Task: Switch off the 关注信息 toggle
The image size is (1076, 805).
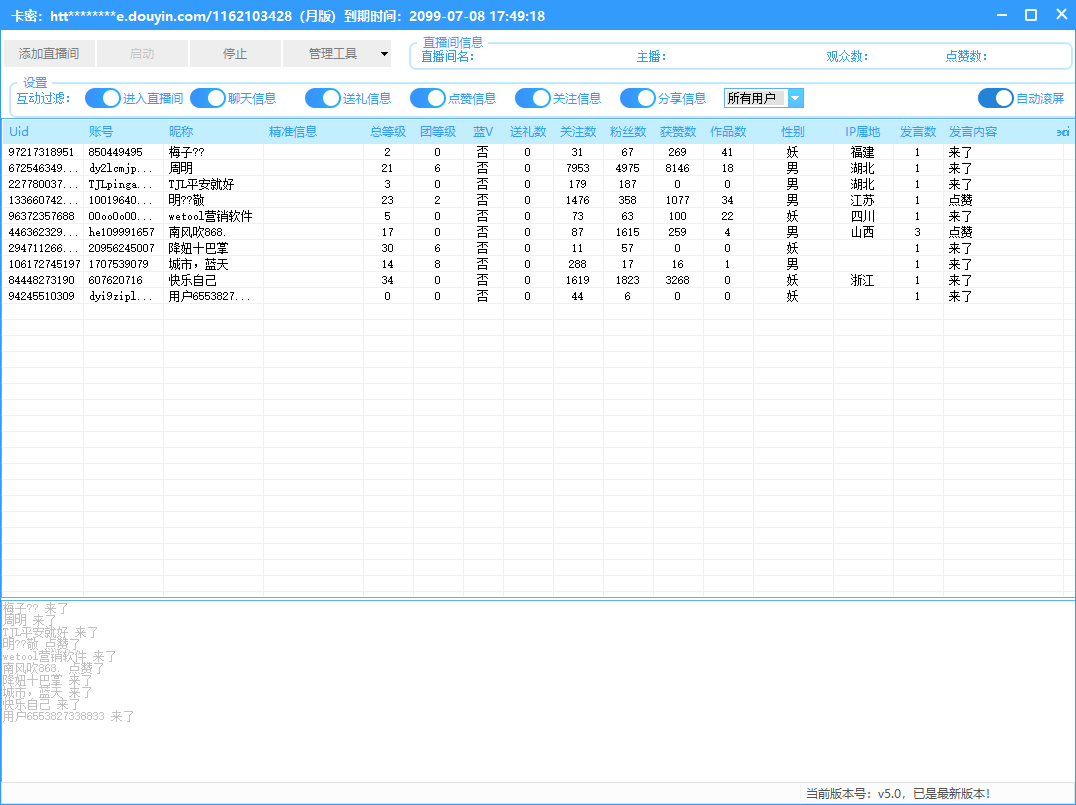Action: point(532,98)
